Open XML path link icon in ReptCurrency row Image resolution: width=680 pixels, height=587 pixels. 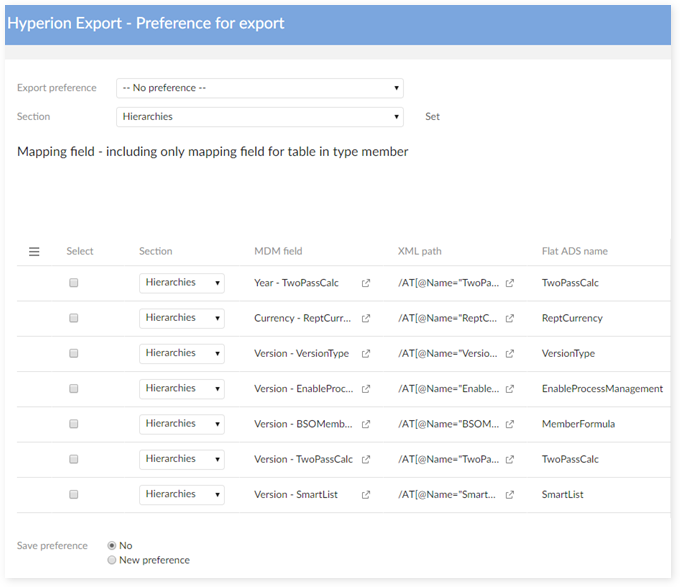coord(510,318)
